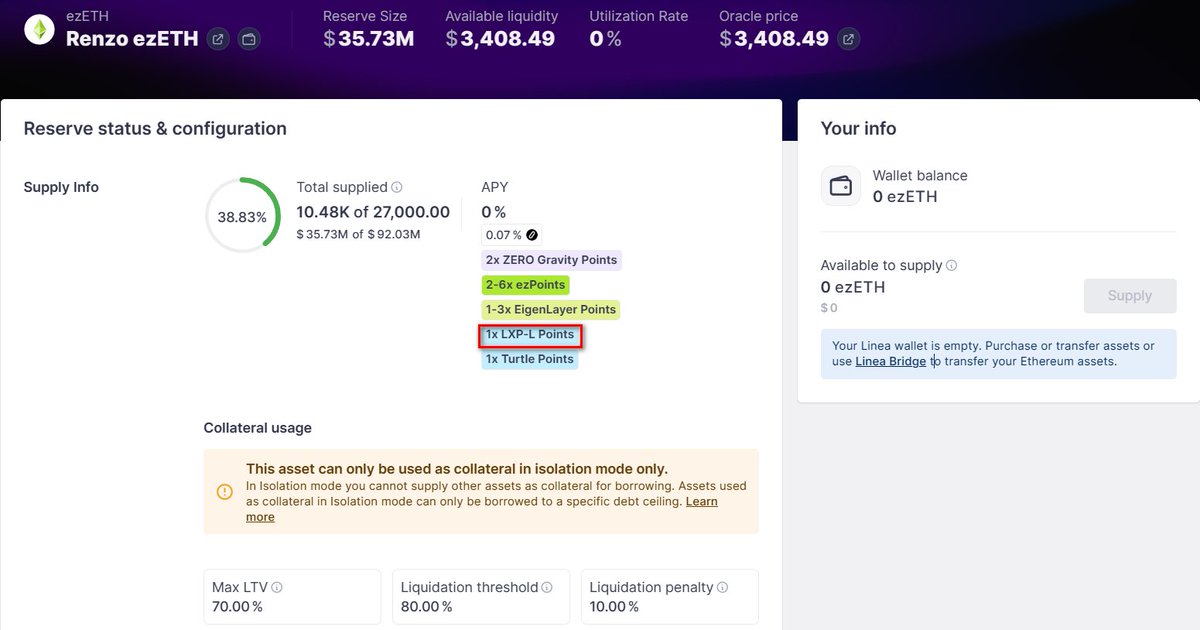Click the 1-3x EigenLayer Points badge
The width and height of the screenshot is (1200, 630).
551,309
